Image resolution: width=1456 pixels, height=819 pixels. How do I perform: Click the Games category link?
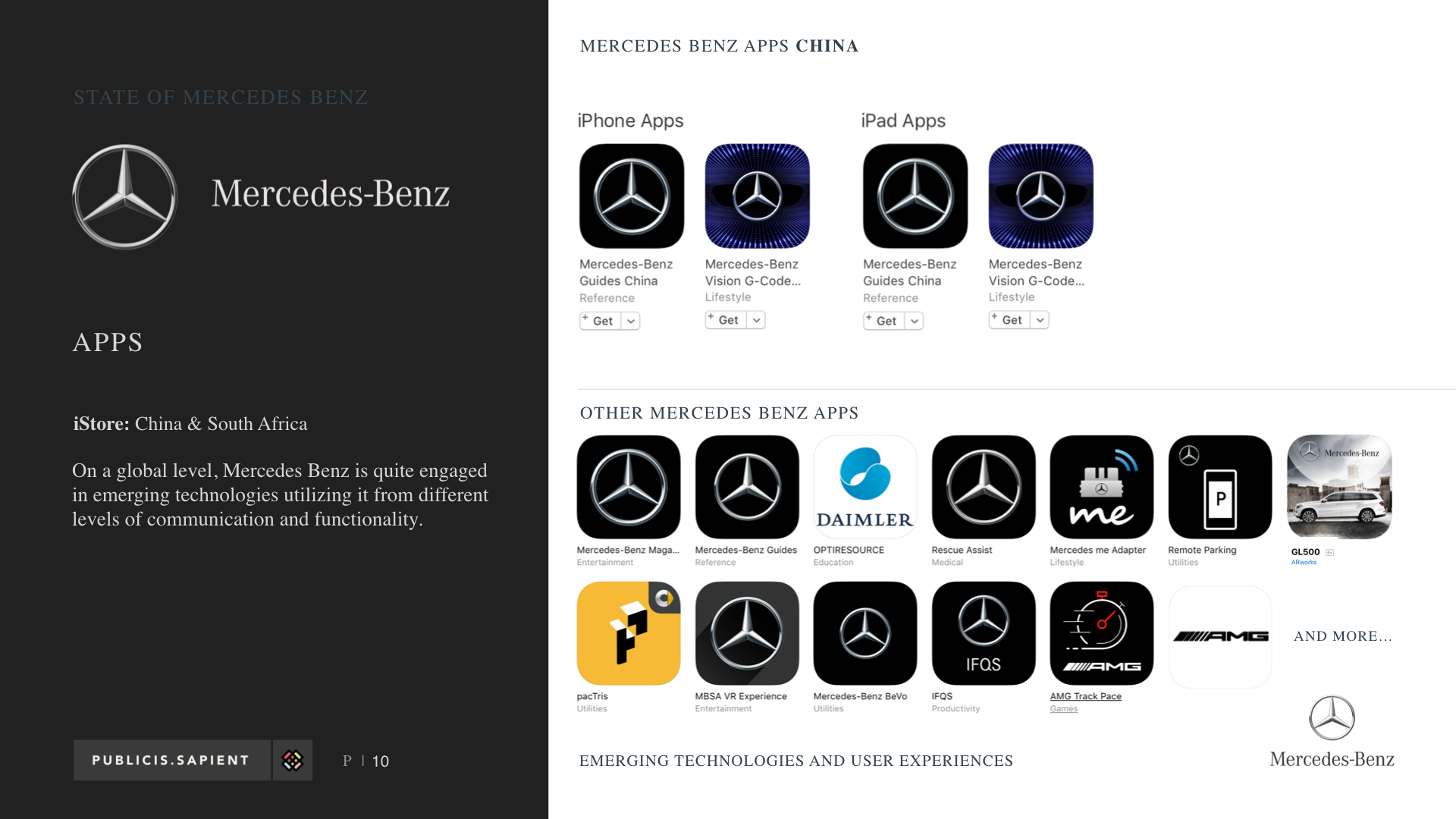(x=1063, y=709)
